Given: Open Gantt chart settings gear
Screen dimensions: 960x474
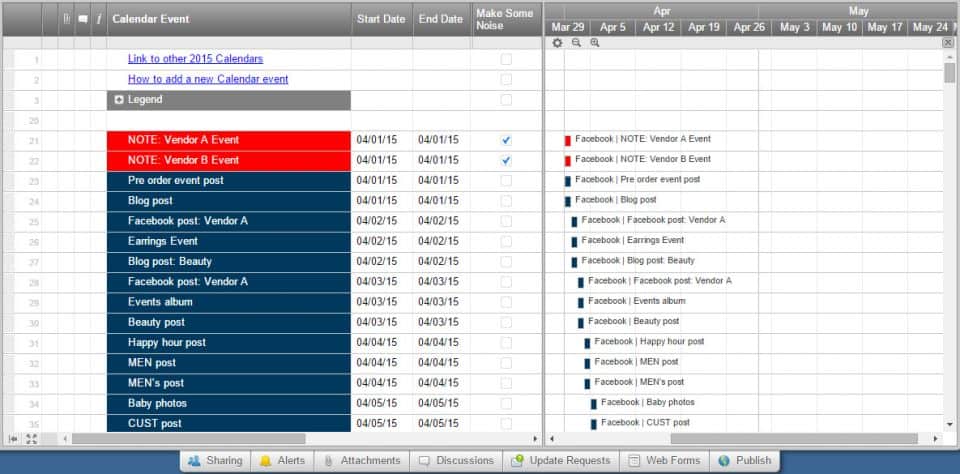Looking at the screenshot, I should [557, 43].
